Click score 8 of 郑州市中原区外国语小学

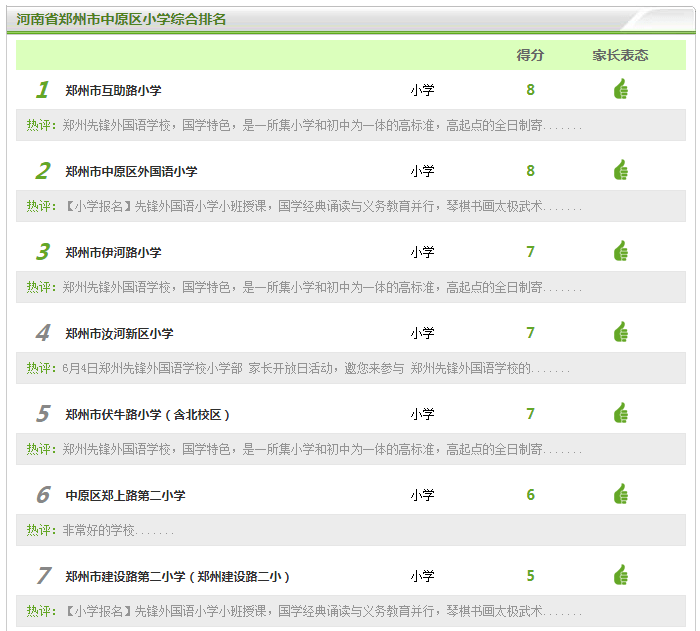(x=530, y=171)
